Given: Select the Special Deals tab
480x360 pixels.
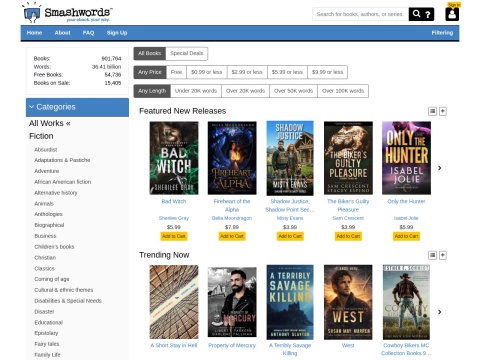Looking at the screenshot, I should pyautogui.click(x=187, y=53).
